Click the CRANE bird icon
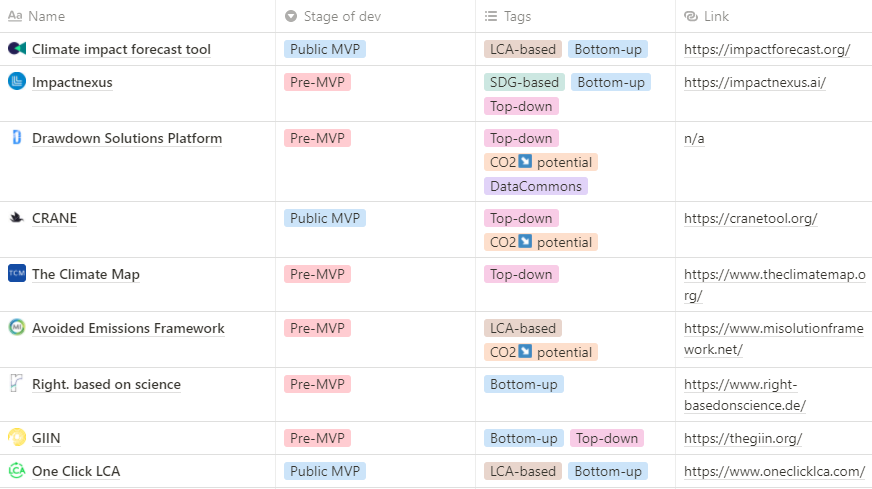Image resolution: width=872 pixels, height=489 pixels. click(17, 218)
